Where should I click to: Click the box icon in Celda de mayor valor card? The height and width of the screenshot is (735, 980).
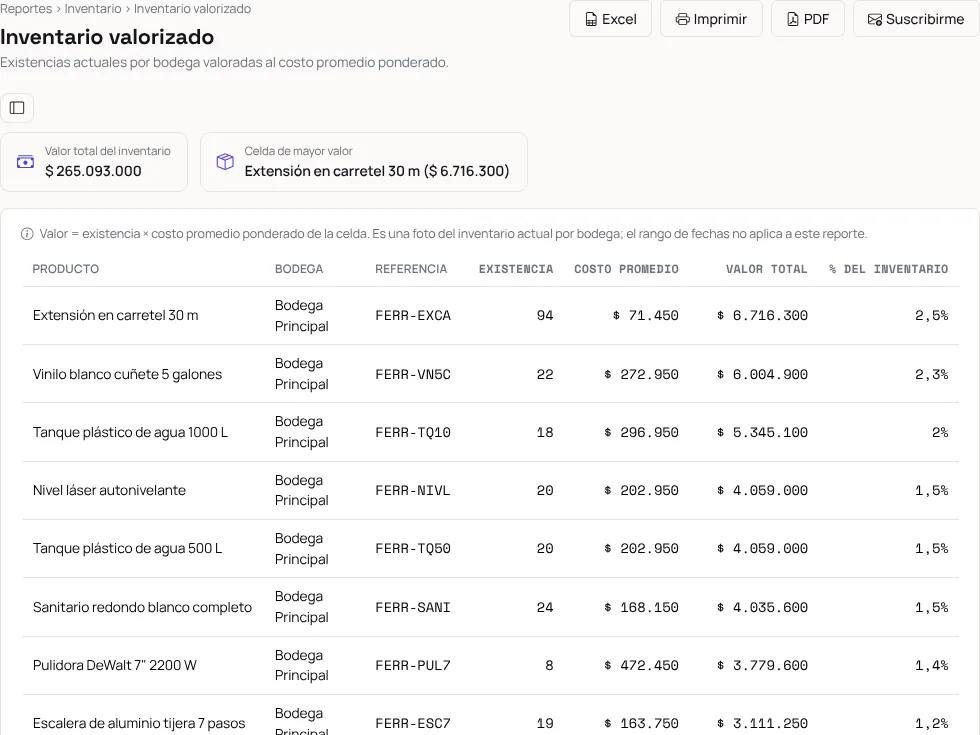(225, 162)
